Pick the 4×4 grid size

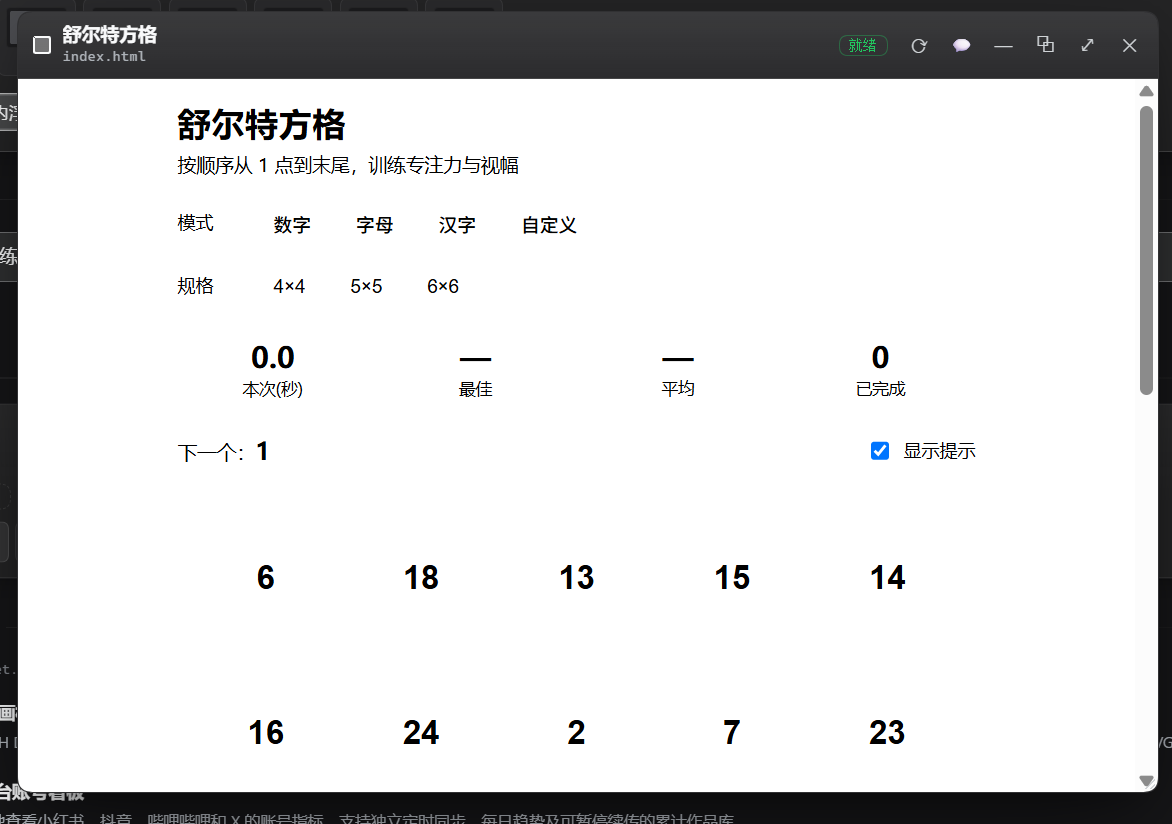(289, 286)
